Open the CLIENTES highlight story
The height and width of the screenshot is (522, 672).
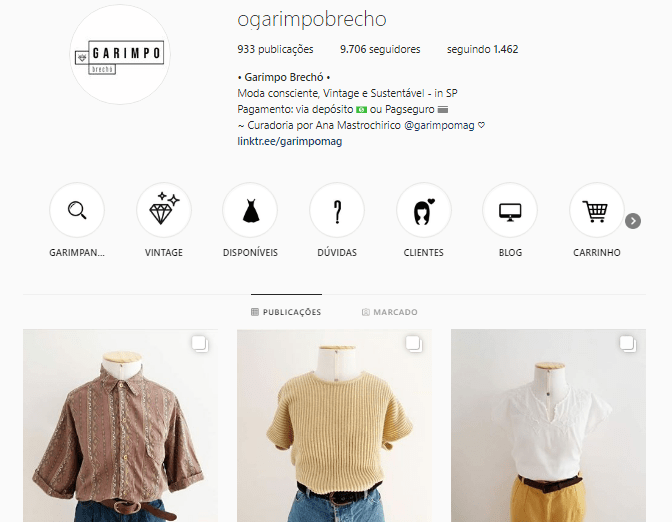[x=423, y=210]
